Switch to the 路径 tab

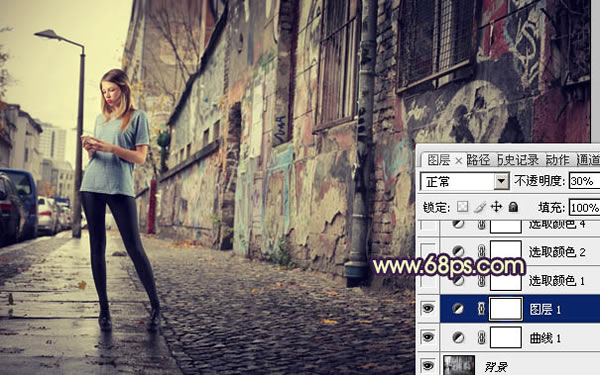click(478, 160)
